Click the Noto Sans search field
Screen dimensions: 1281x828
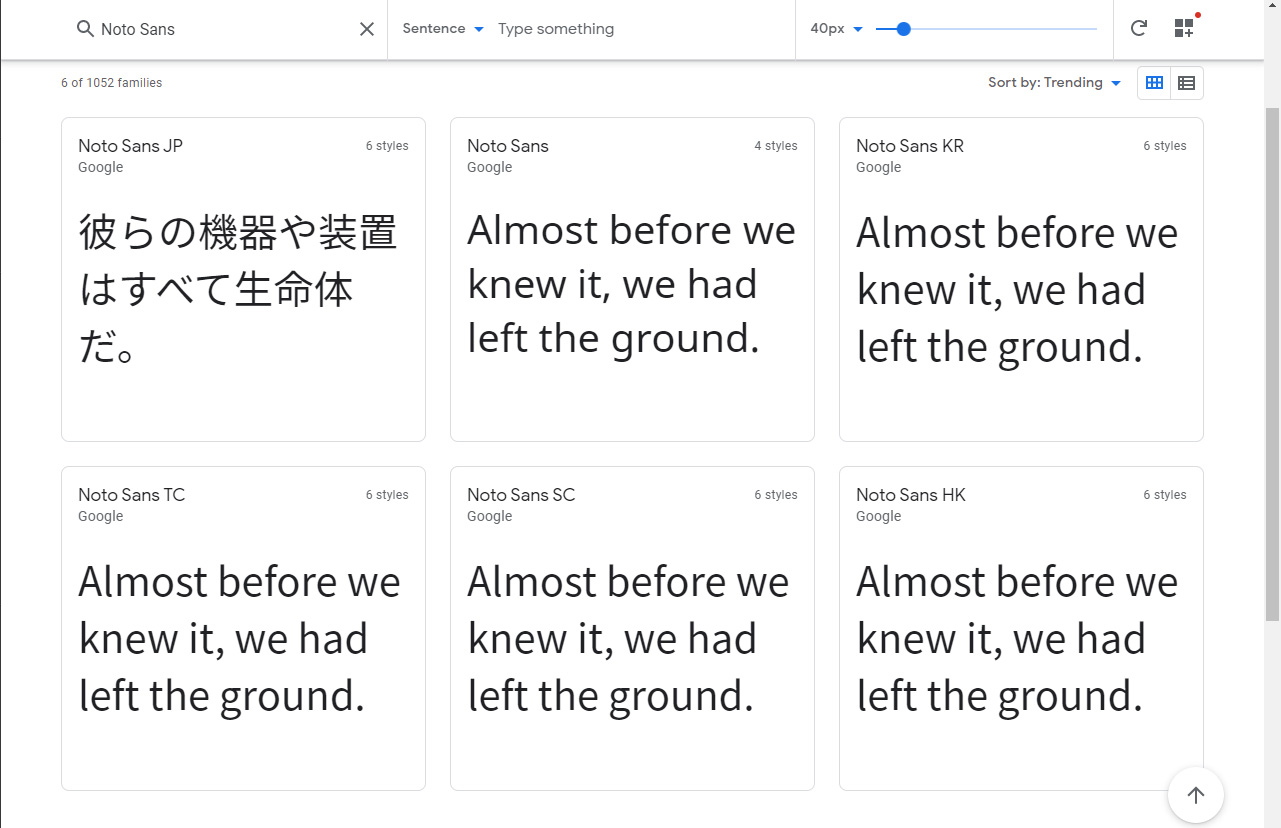[x=226, y=29]
